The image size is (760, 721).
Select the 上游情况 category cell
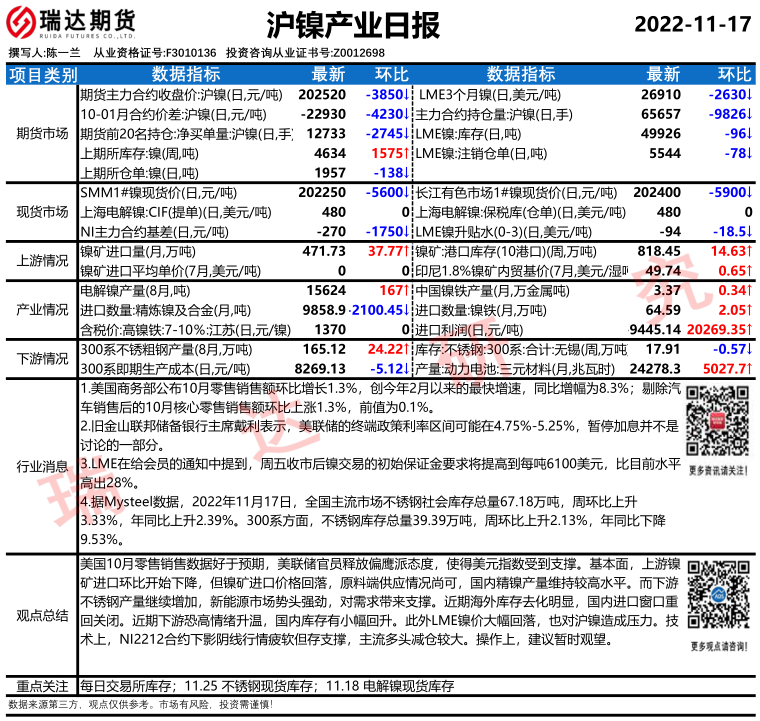tap(41, 261)
